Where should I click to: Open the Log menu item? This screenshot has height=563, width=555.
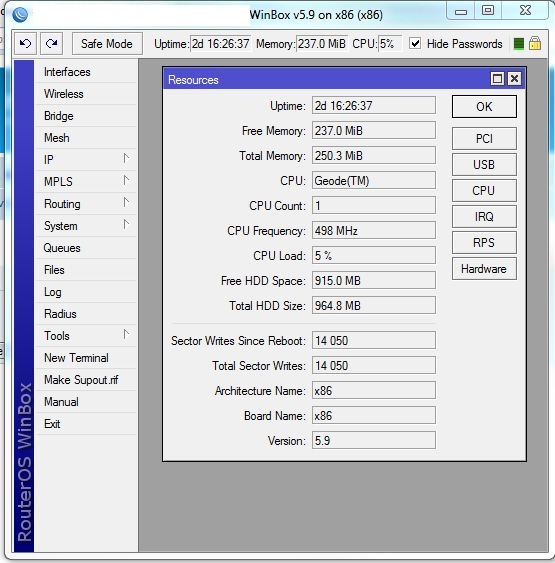(x=86, y=292)
